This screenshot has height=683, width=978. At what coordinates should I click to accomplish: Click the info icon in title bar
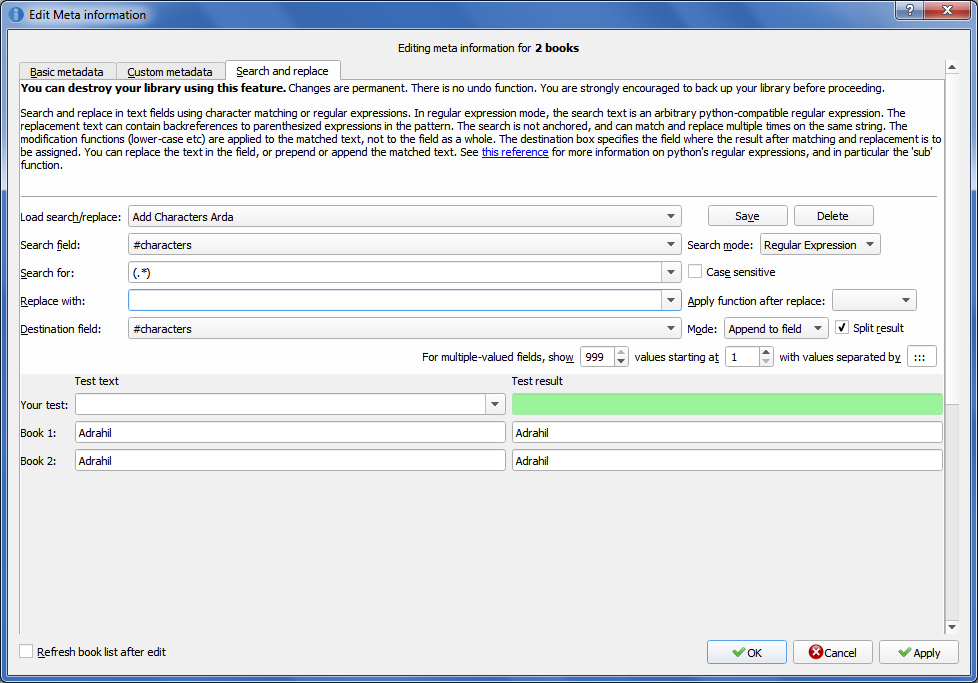[x=16, y=14]
